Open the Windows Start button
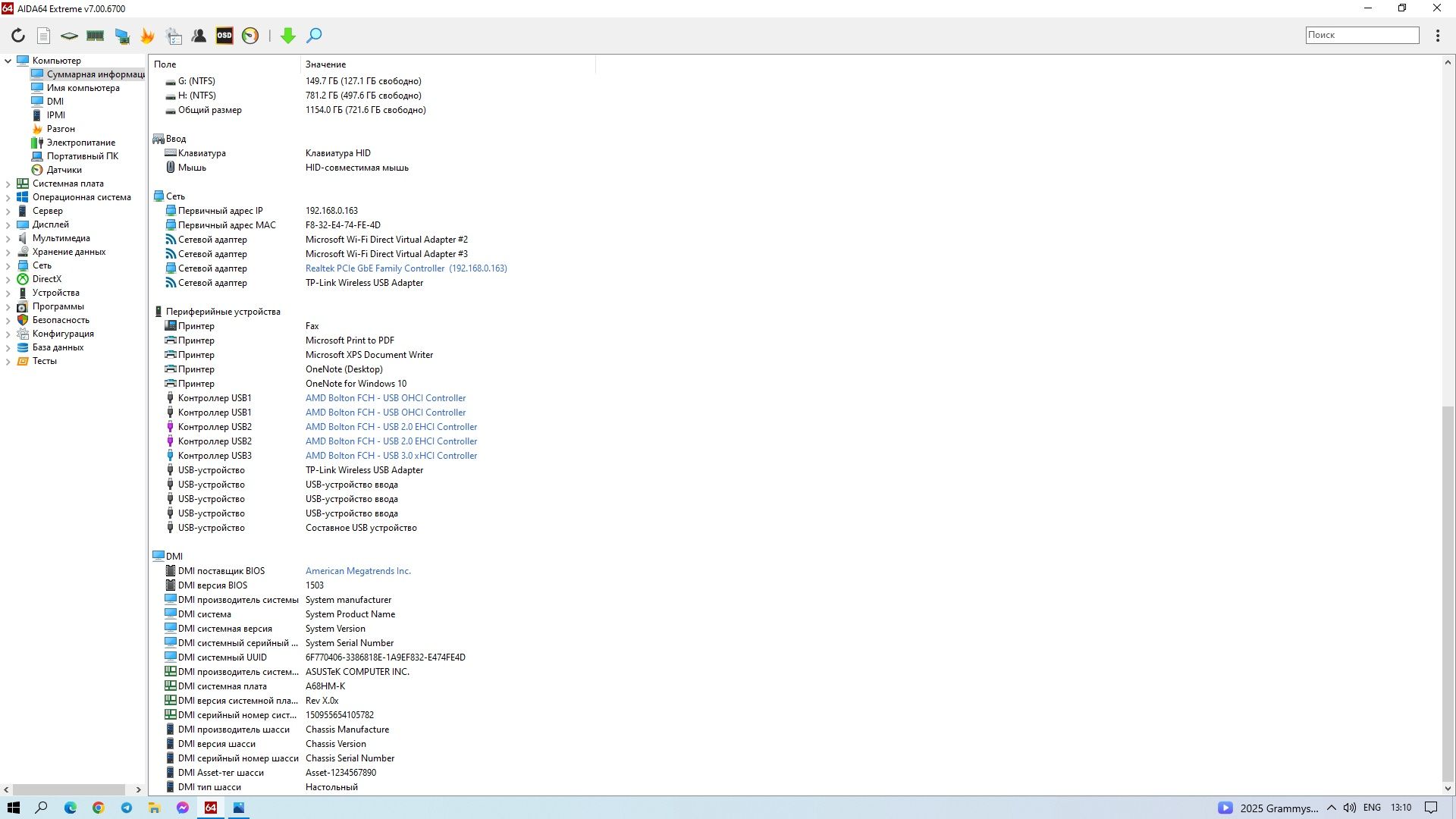Viewport: 1456px width, 819px height. pos(14,808)
